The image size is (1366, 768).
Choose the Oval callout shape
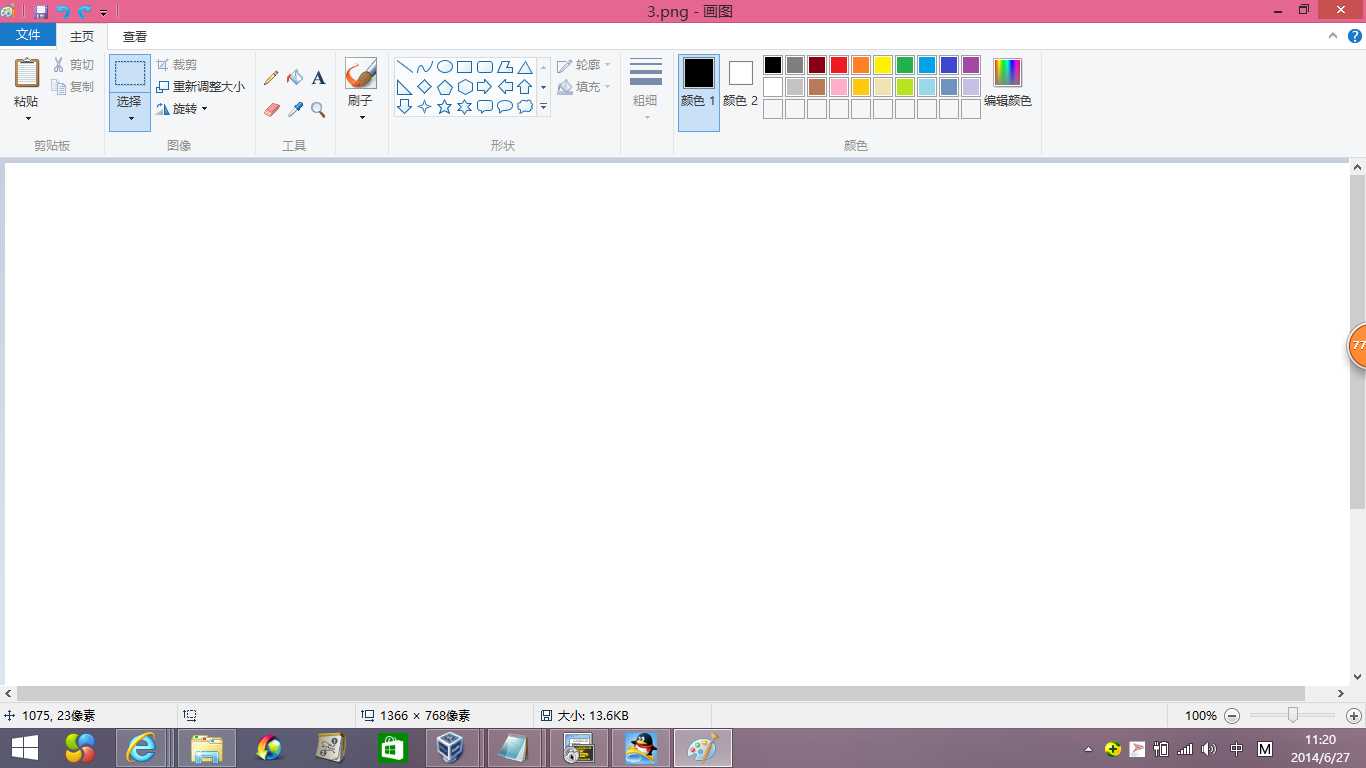point(504,106)
